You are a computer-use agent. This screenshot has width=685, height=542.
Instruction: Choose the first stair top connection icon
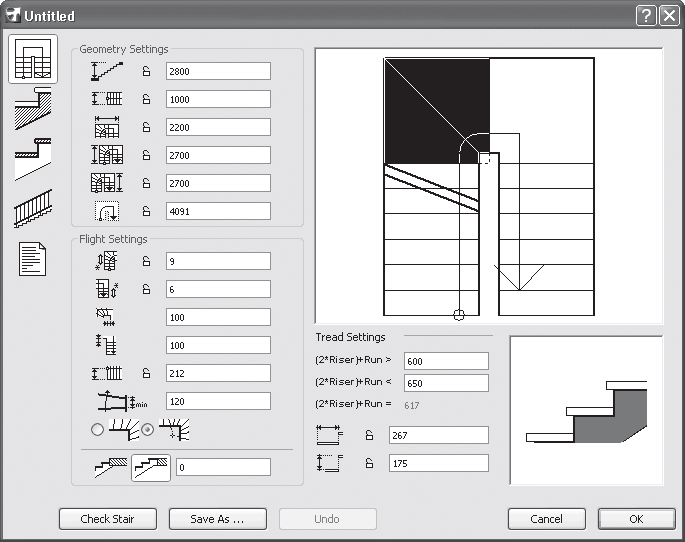click(x=109, y=467)
